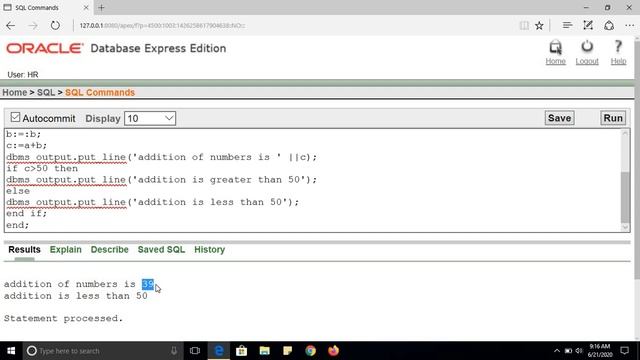Image resolution: width=640 pixels, height=360 pixels.
Task: Add page to favorites star icon
Action: click(539, 25)
